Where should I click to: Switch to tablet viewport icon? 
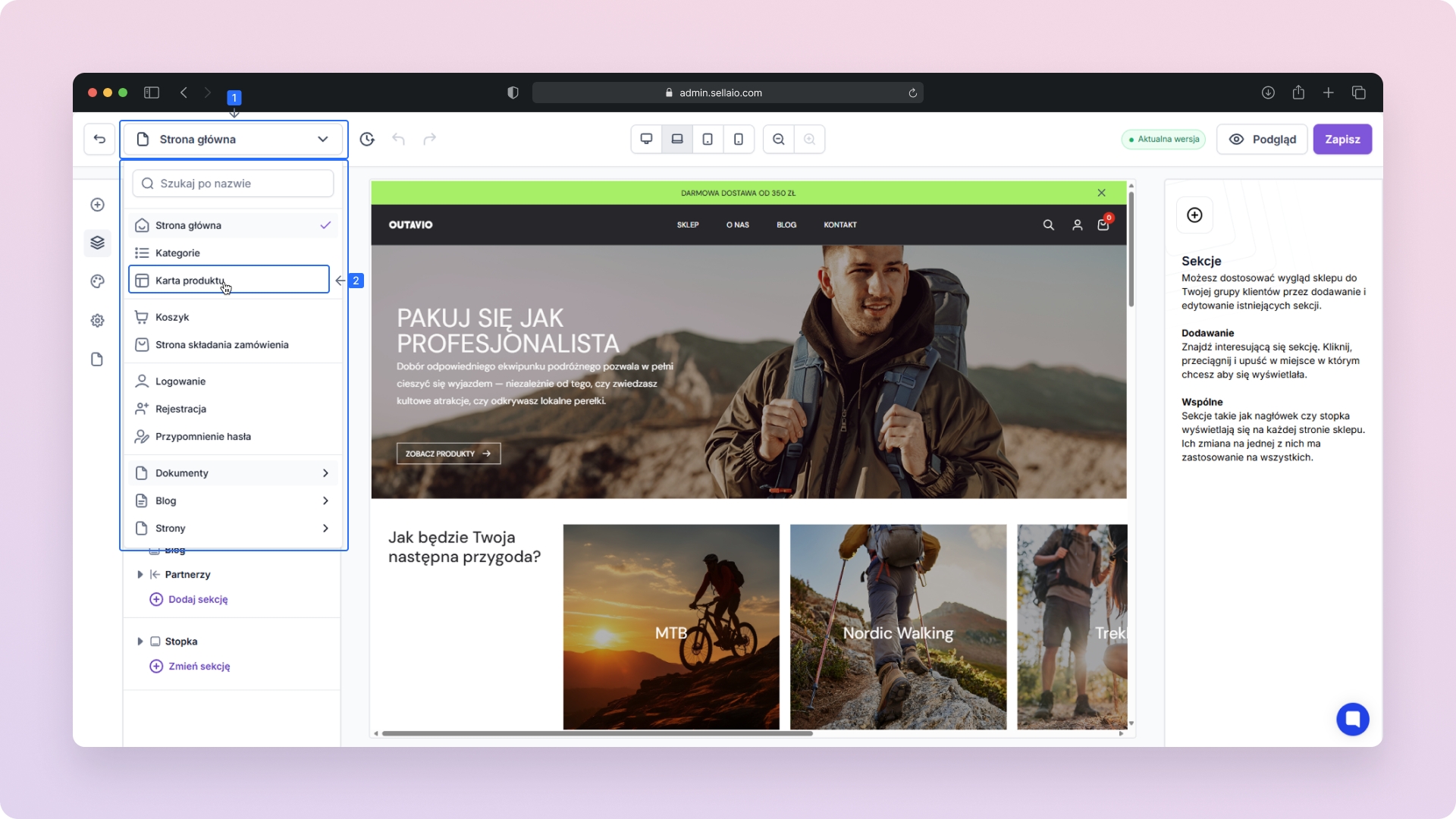pos(708,140)
